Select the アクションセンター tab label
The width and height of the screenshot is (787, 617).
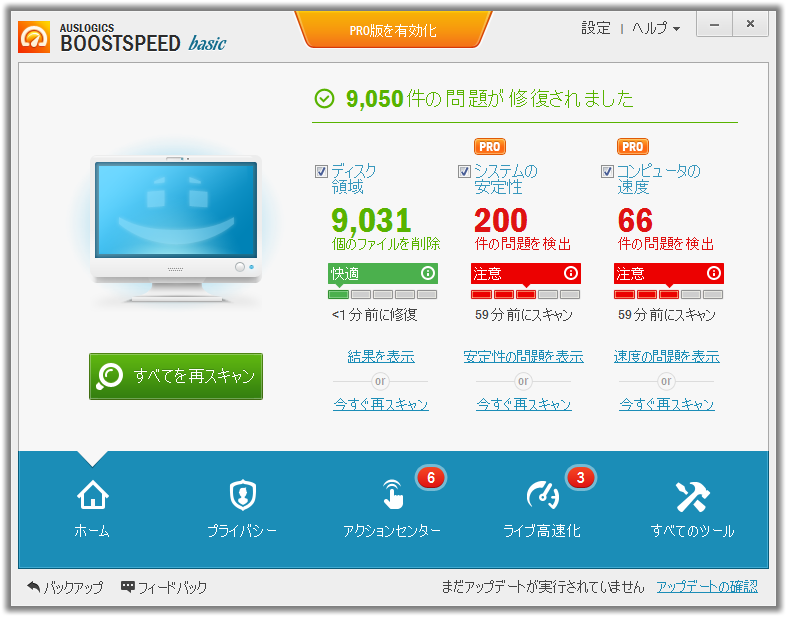[392, 531]
